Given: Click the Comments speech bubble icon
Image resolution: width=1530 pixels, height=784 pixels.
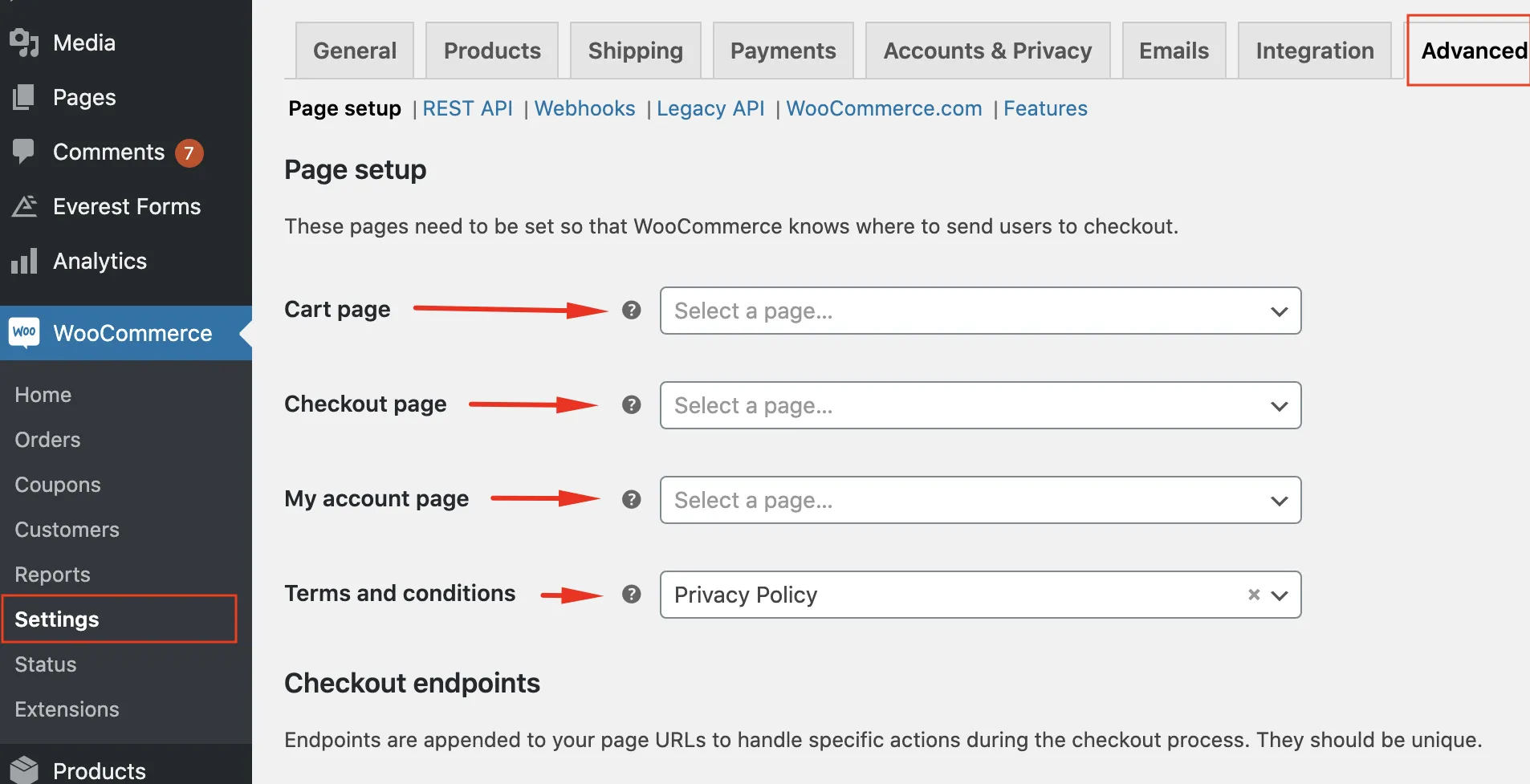Looking at the screenshot, I should 24,151.
